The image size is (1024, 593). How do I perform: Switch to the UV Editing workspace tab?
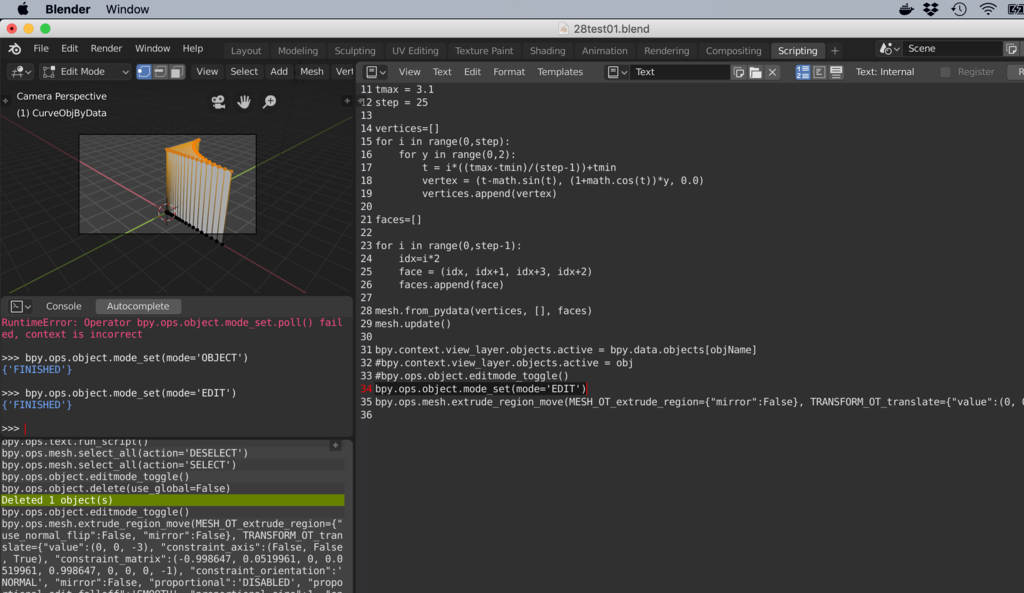(415, 51)
